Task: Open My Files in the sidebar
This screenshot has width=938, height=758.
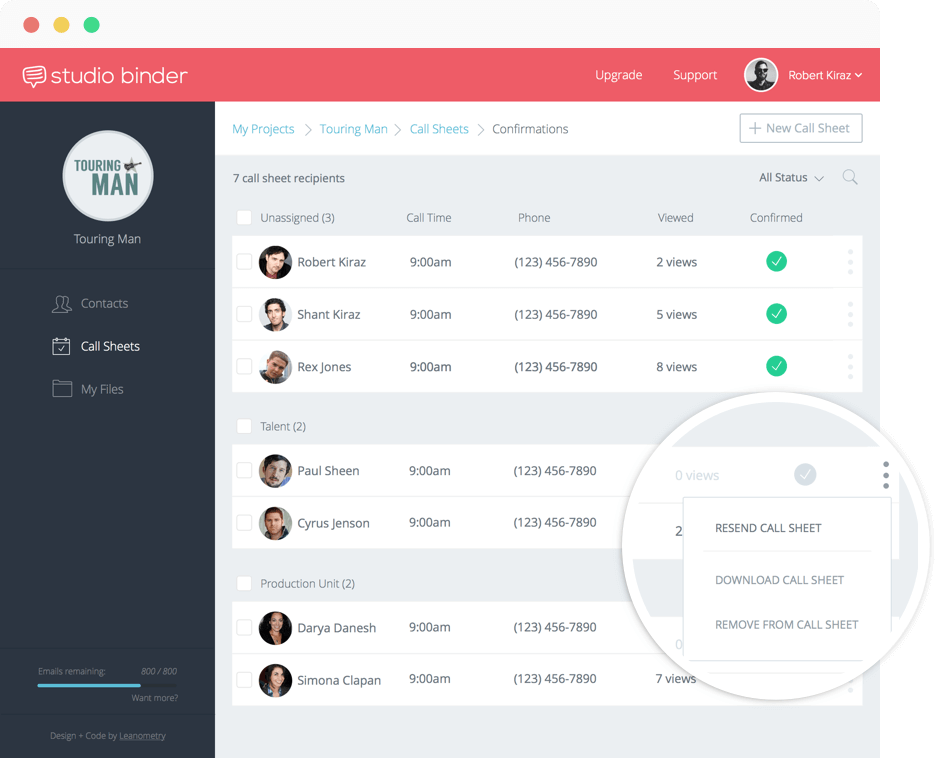Action: [102, 389]
